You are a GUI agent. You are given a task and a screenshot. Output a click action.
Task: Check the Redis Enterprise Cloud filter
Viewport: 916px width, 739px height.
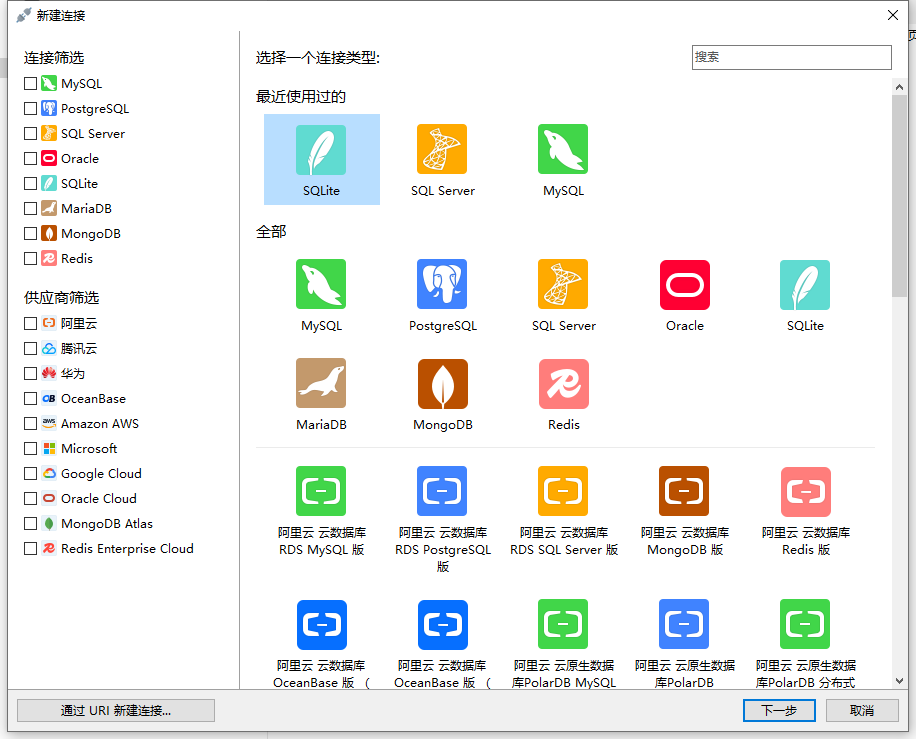point(30,549)
